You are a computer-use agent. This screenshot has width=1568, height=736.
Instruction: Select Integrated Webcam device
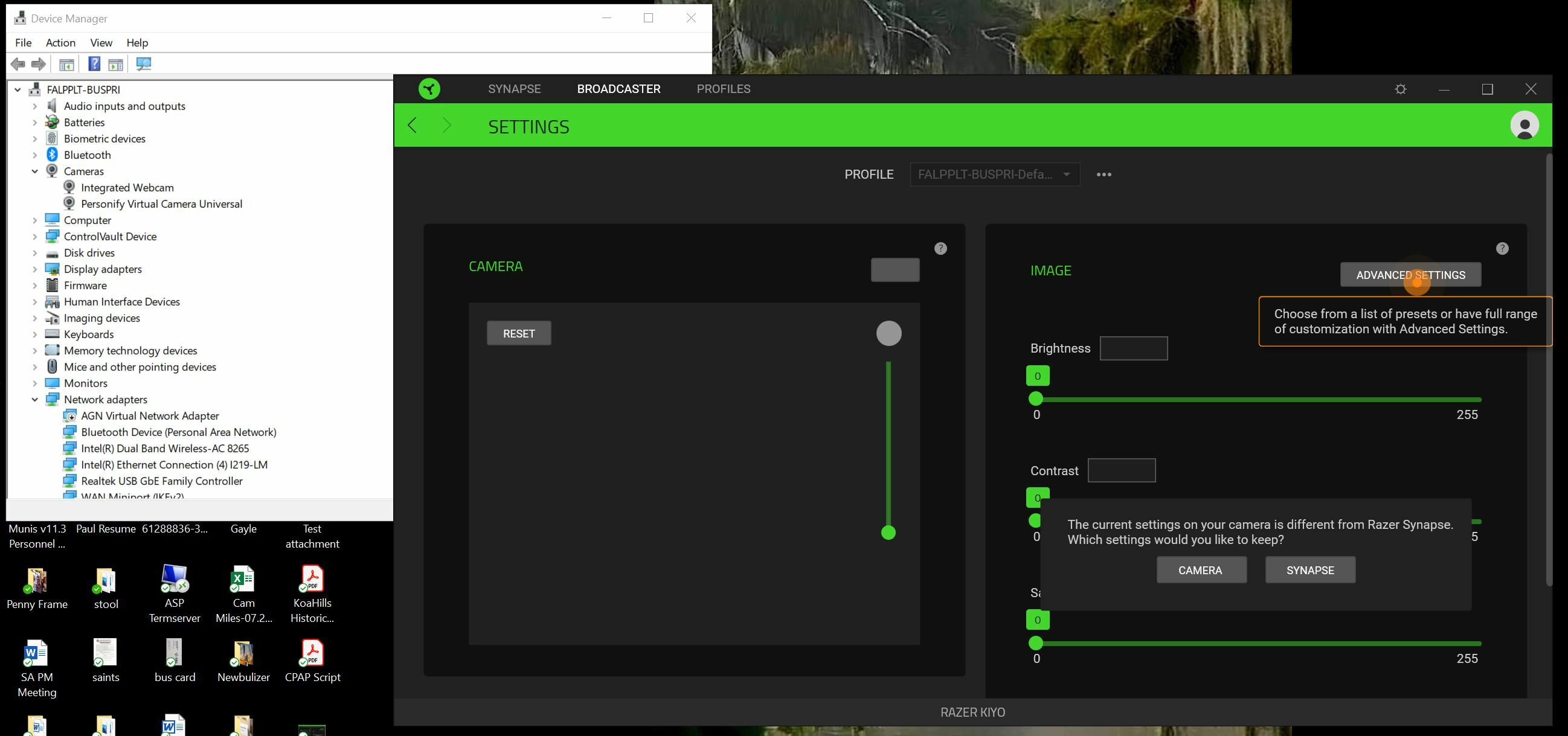pyautogui.click(x=127, y=187)
